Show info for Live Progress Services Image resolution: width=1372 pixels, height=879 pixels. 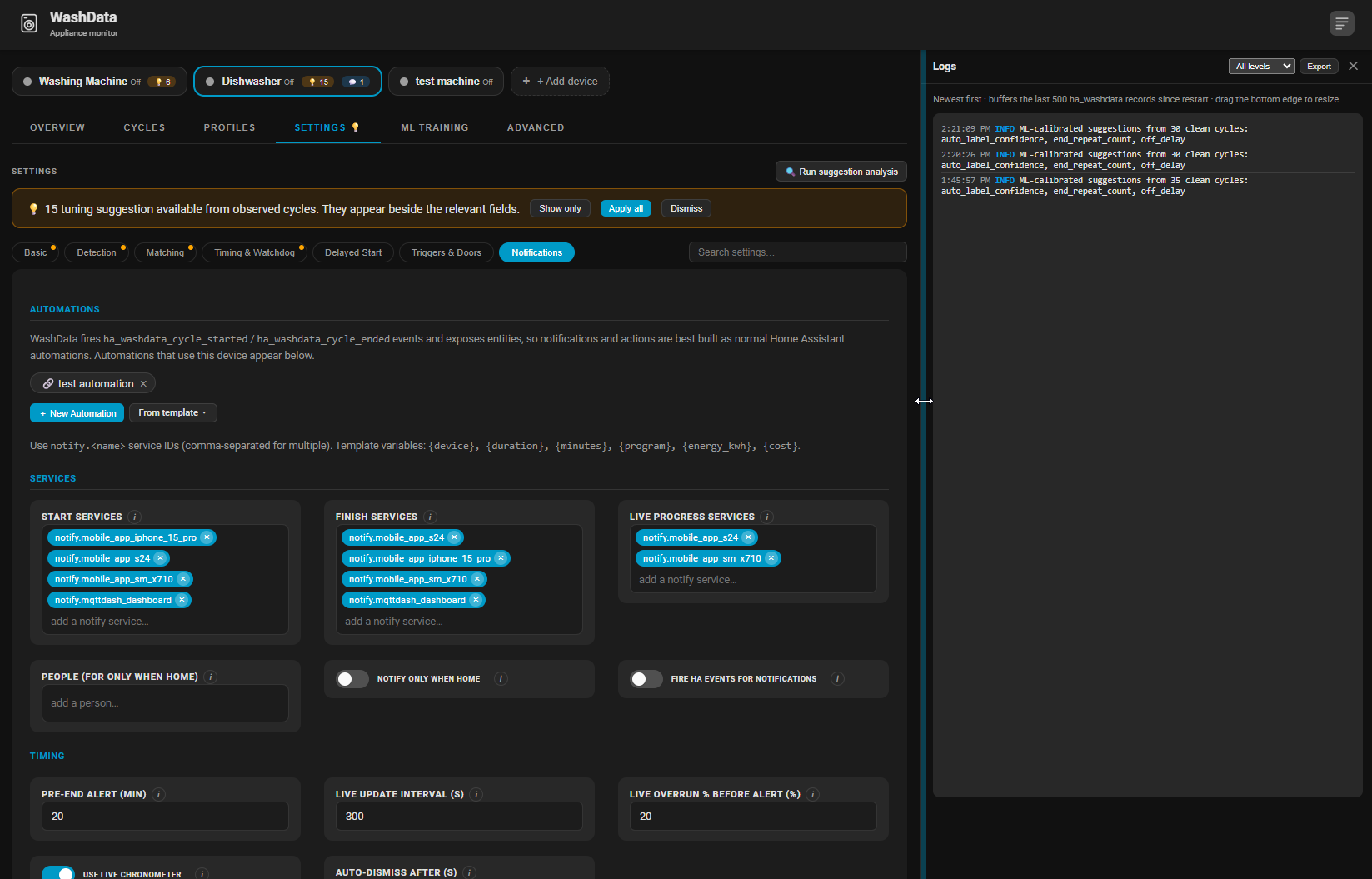click(767, 517)
